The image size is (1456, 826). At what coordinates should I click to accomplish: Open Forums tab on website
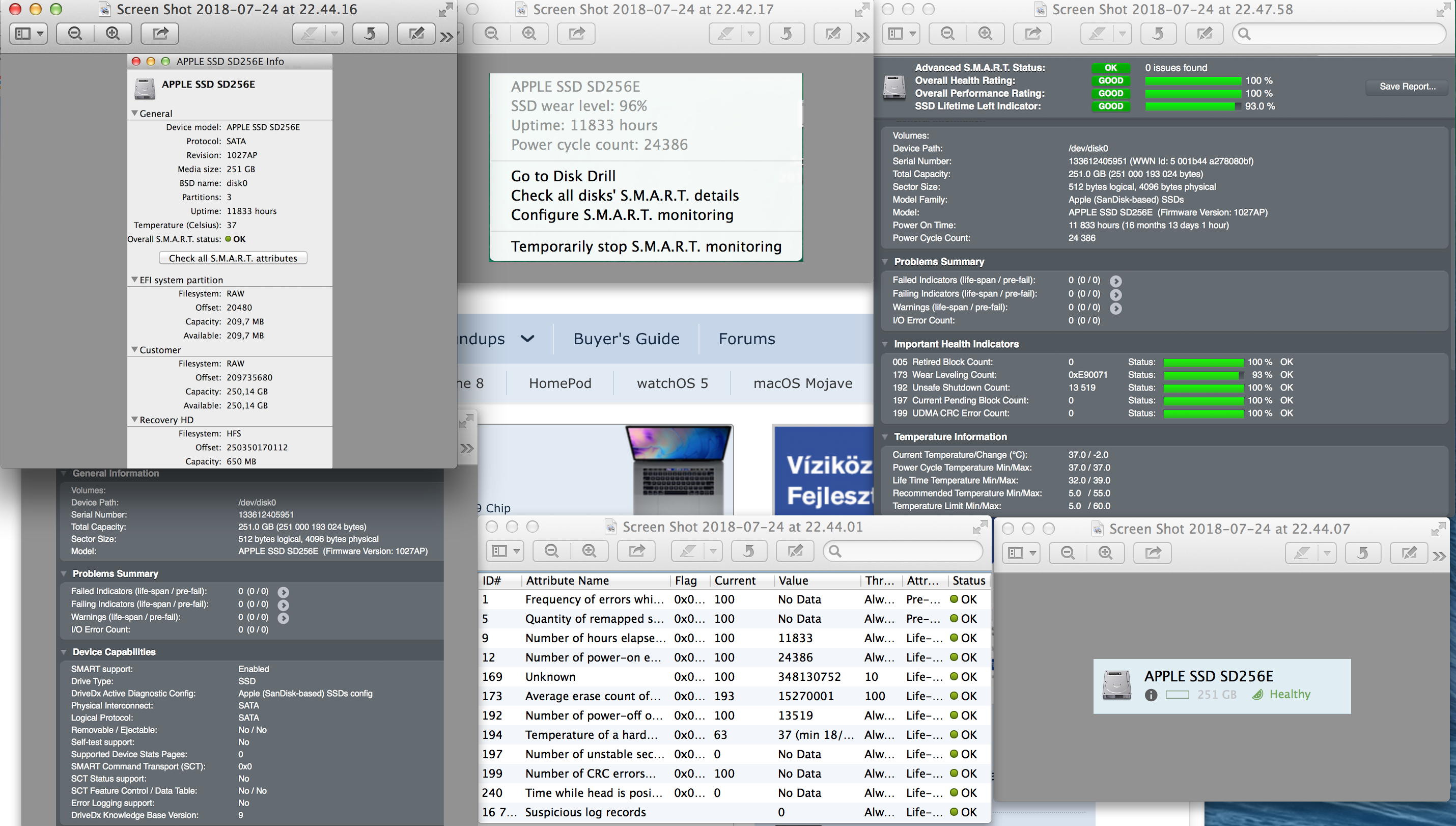pyautogui.click(x=747, y=339)
